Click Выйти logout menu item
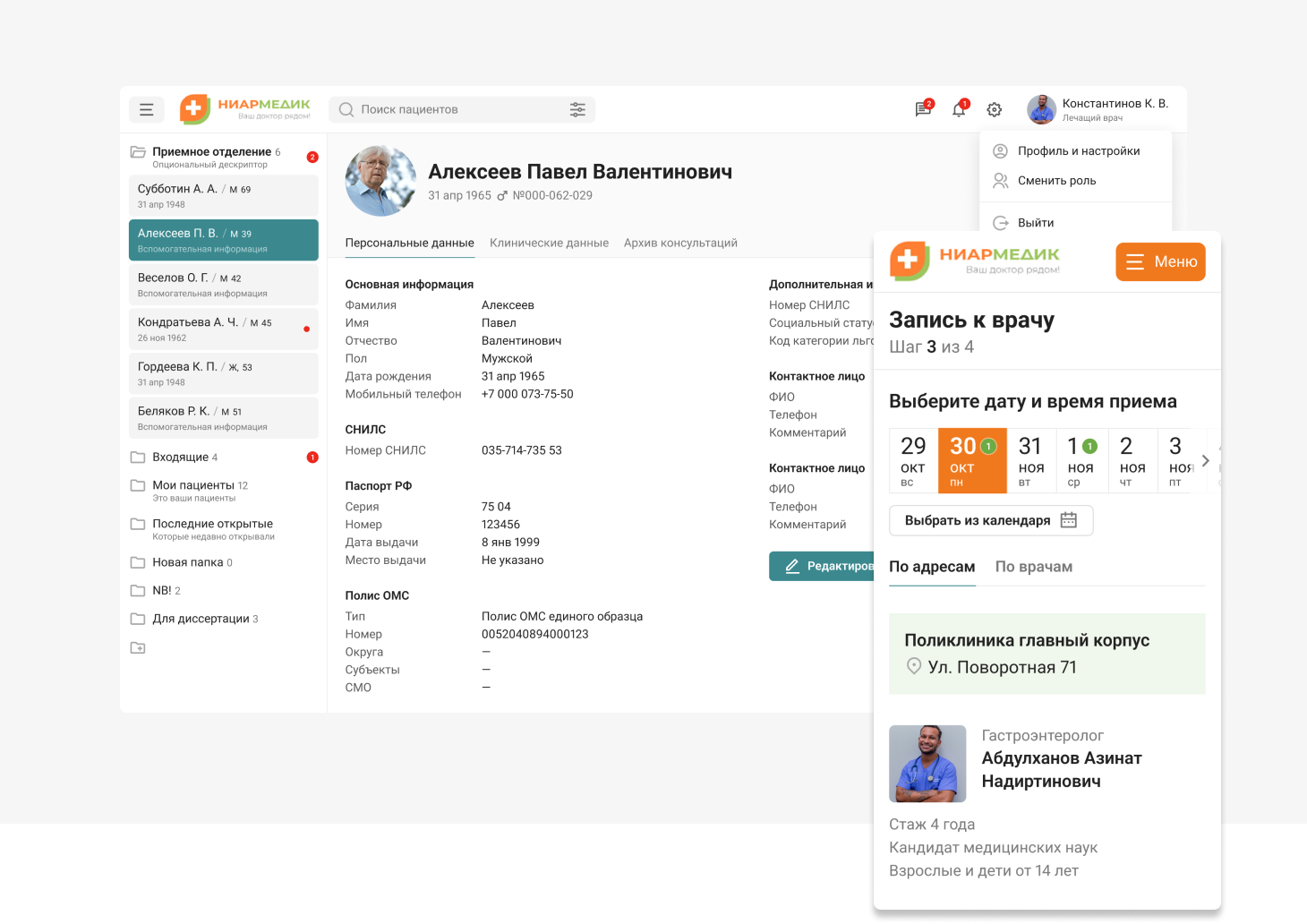 [x=1076, y=223]
